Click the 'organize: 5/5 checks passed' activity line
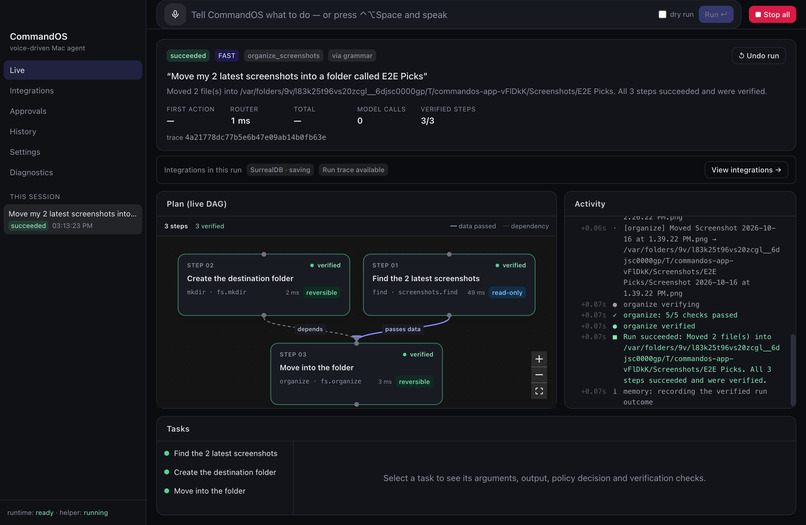Viewport: 806px width, 525px height. click(680, 315)
